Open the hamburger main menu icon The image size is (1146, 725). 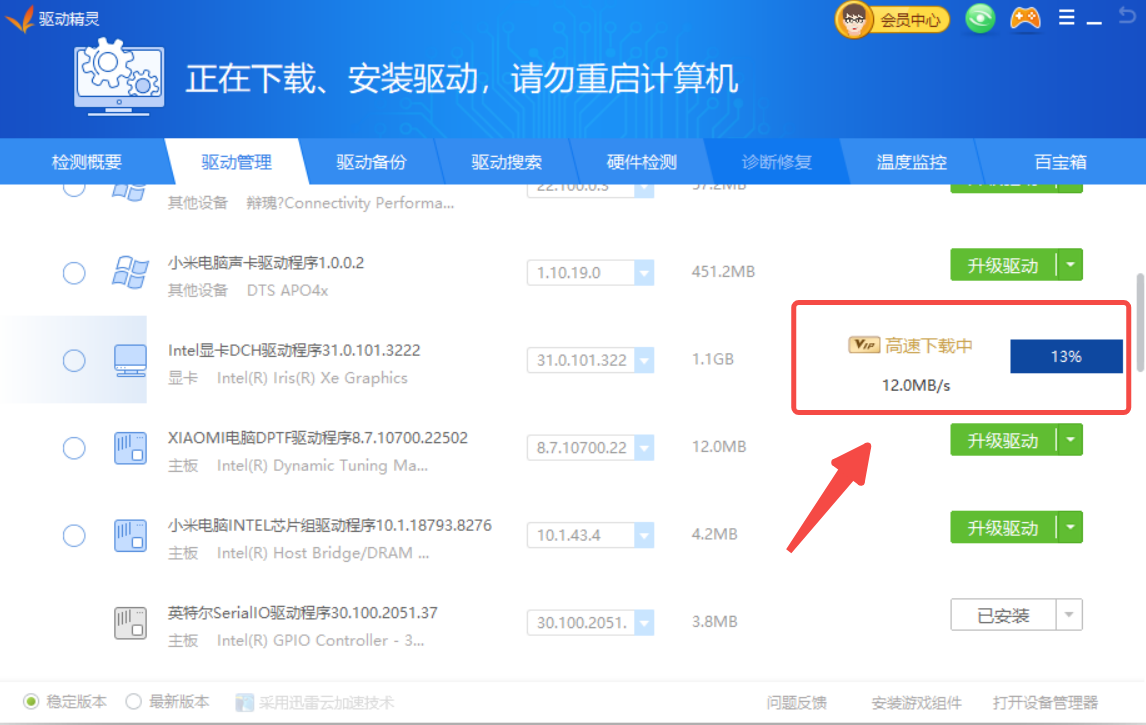click(x=1066, y=17)
